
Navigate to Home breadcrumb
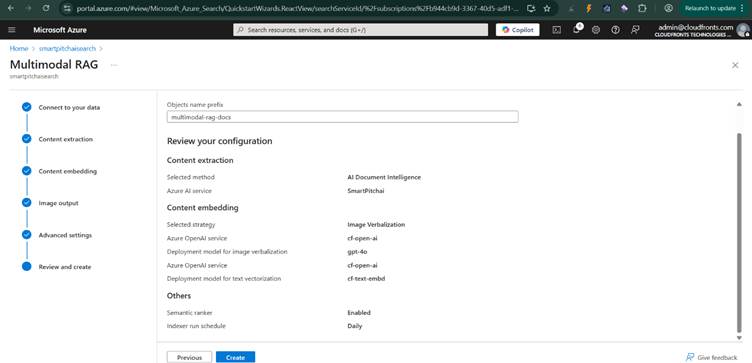click(19, 48)
